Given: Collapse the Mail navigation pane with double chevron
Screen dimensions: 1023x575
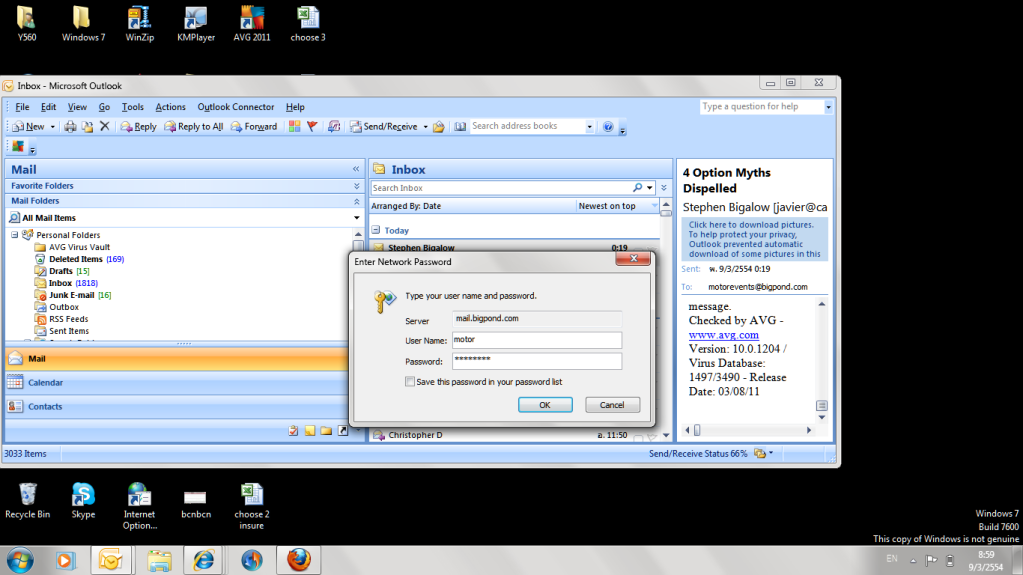Looking at the screenshot, I should click(x=356, y=169).
